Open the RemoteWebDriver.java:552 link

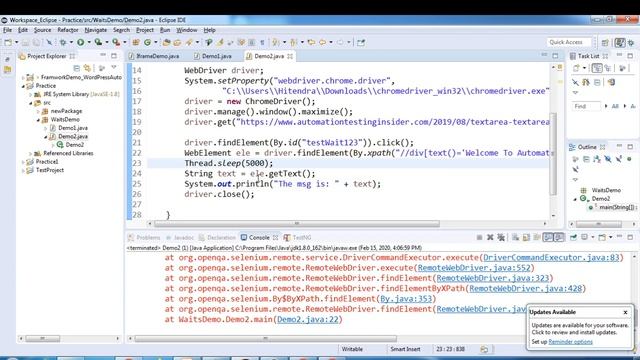[x=474, y=268]
